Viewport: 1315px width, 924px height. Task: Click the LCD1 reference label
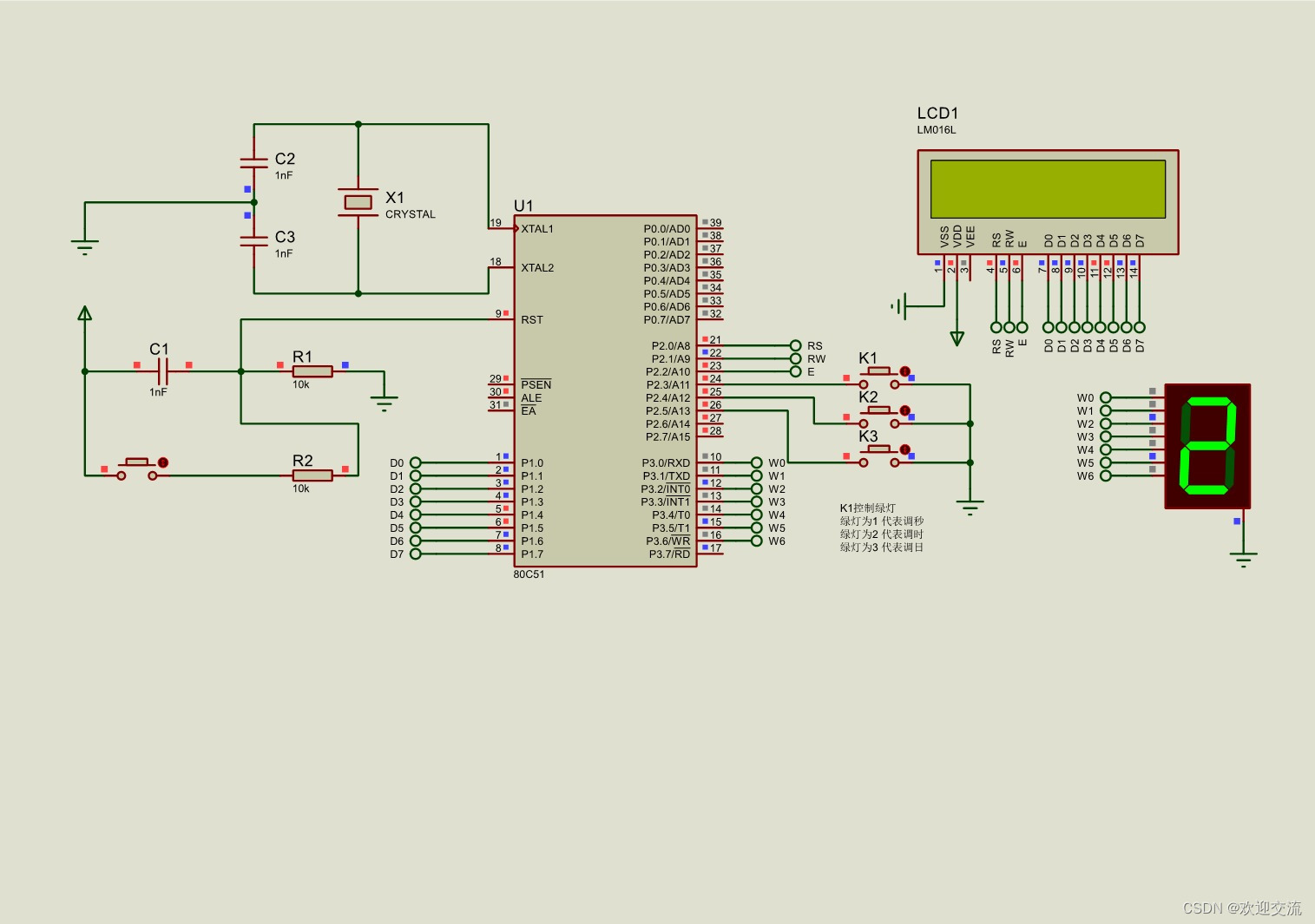tap(937, 113)
